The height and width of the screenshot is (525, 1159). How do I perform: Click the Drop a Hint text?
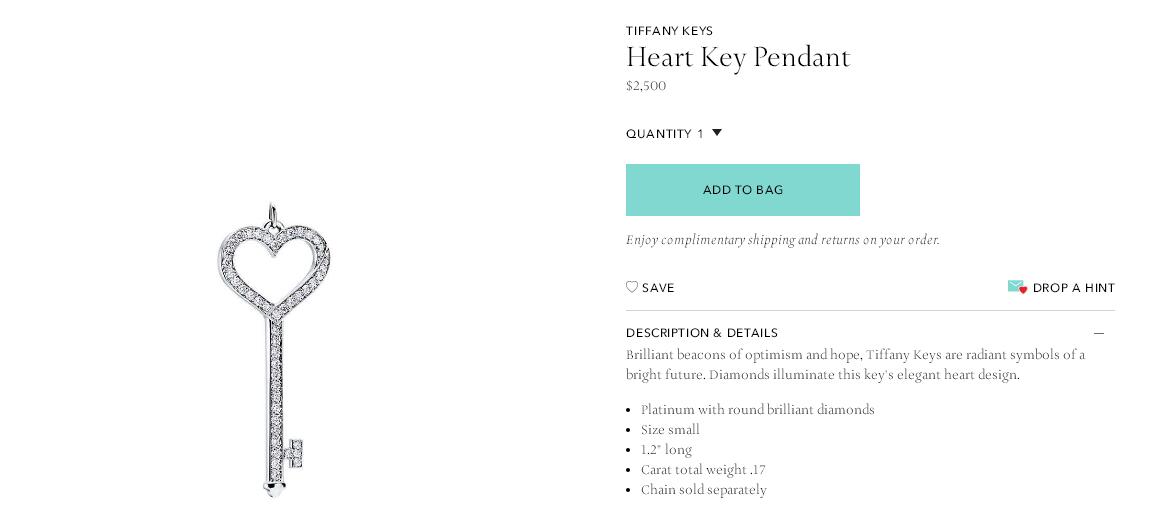pos(1073,288)
